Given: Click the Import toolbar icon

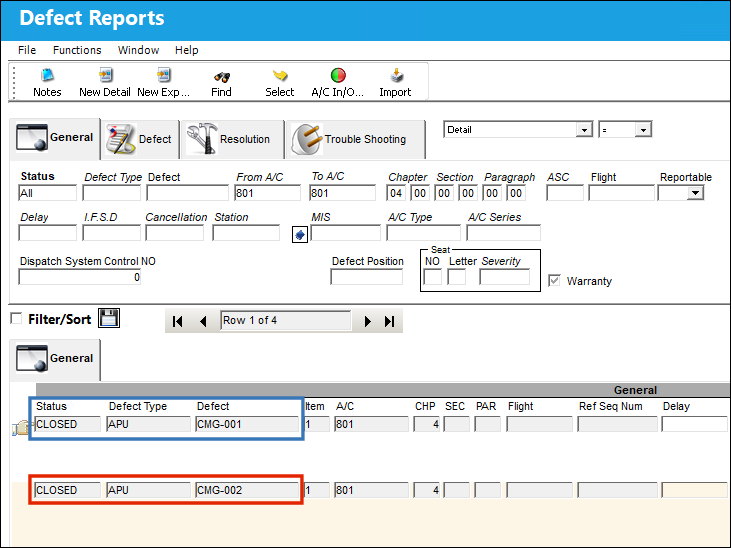Looking at the screenshot, I should [396, 75].
